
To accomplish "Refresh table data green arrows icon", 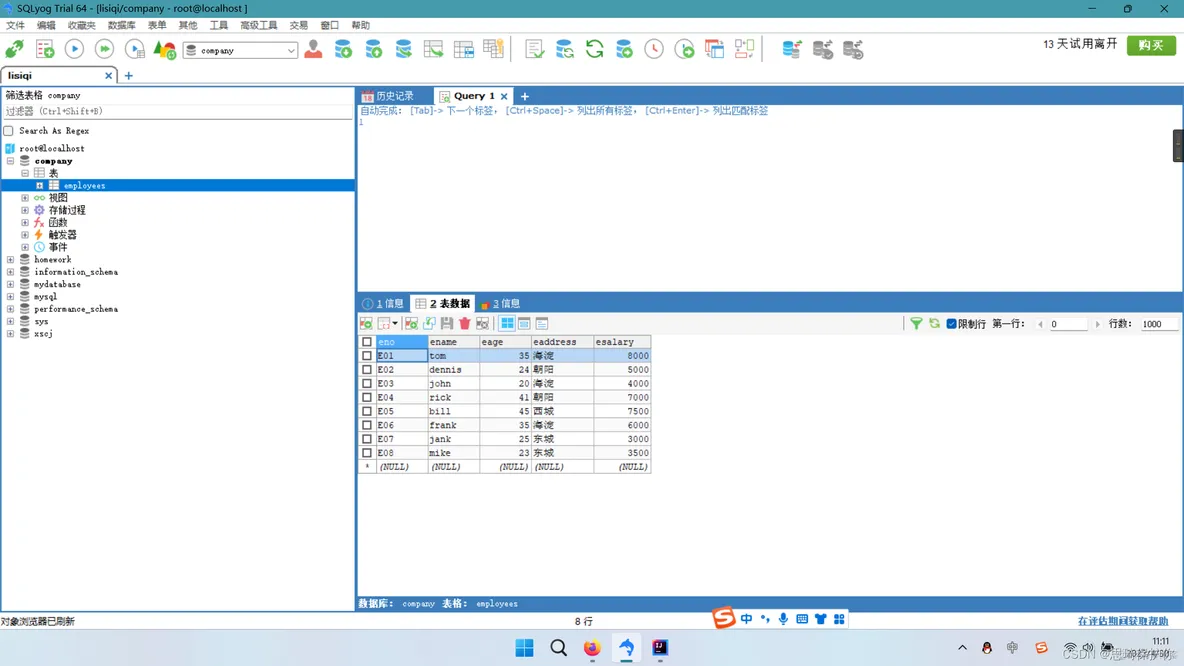I will 934,324.
